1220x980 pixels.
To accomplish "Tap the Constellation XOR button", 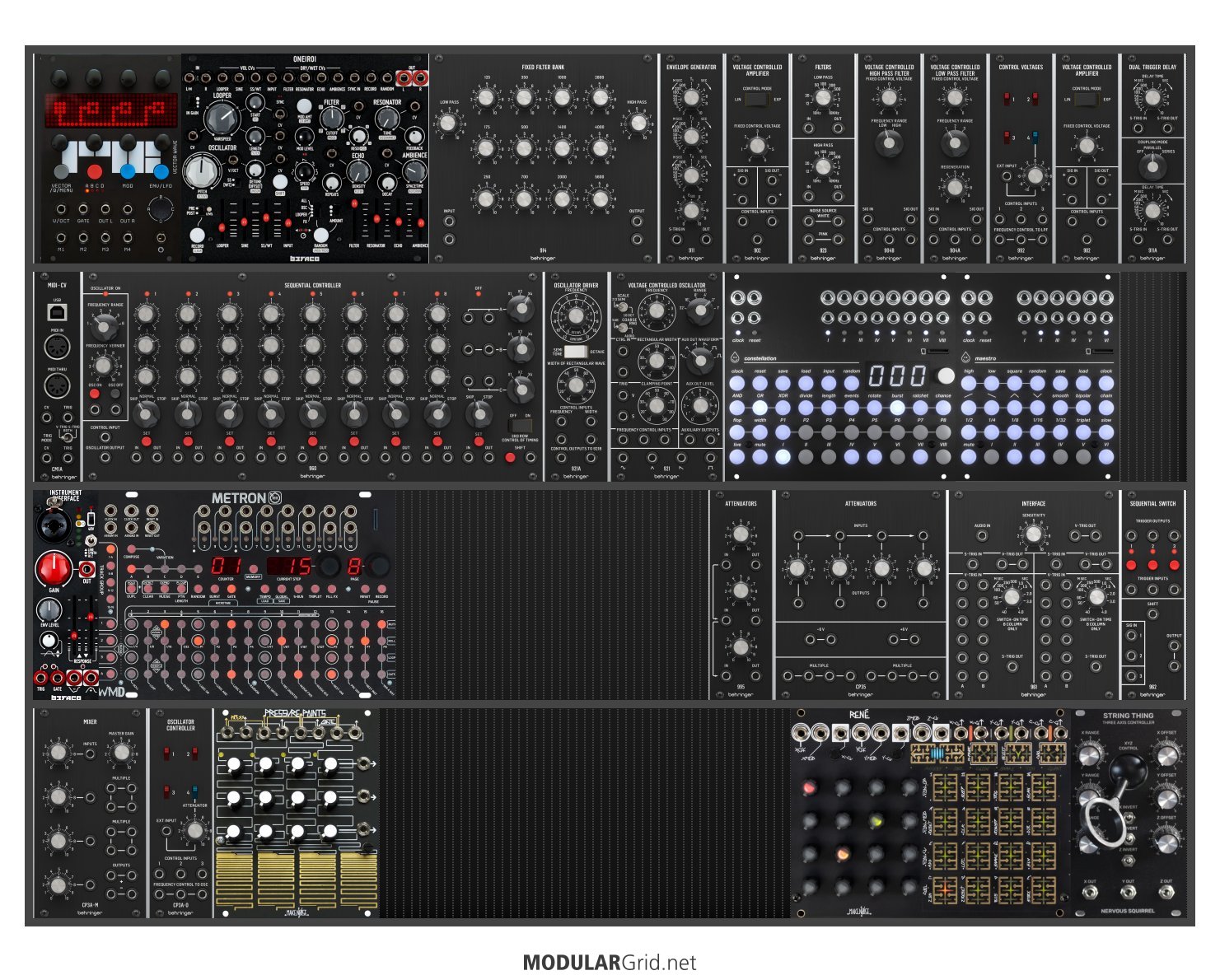I will pyautogui.click(x=783, y=407).
